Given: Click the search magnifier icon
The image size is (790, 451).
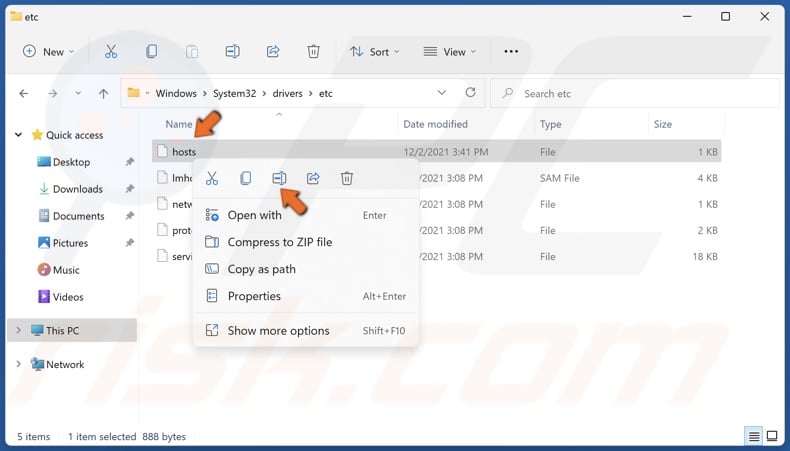Looking at the screenshot, I should (x=508, y=93).
